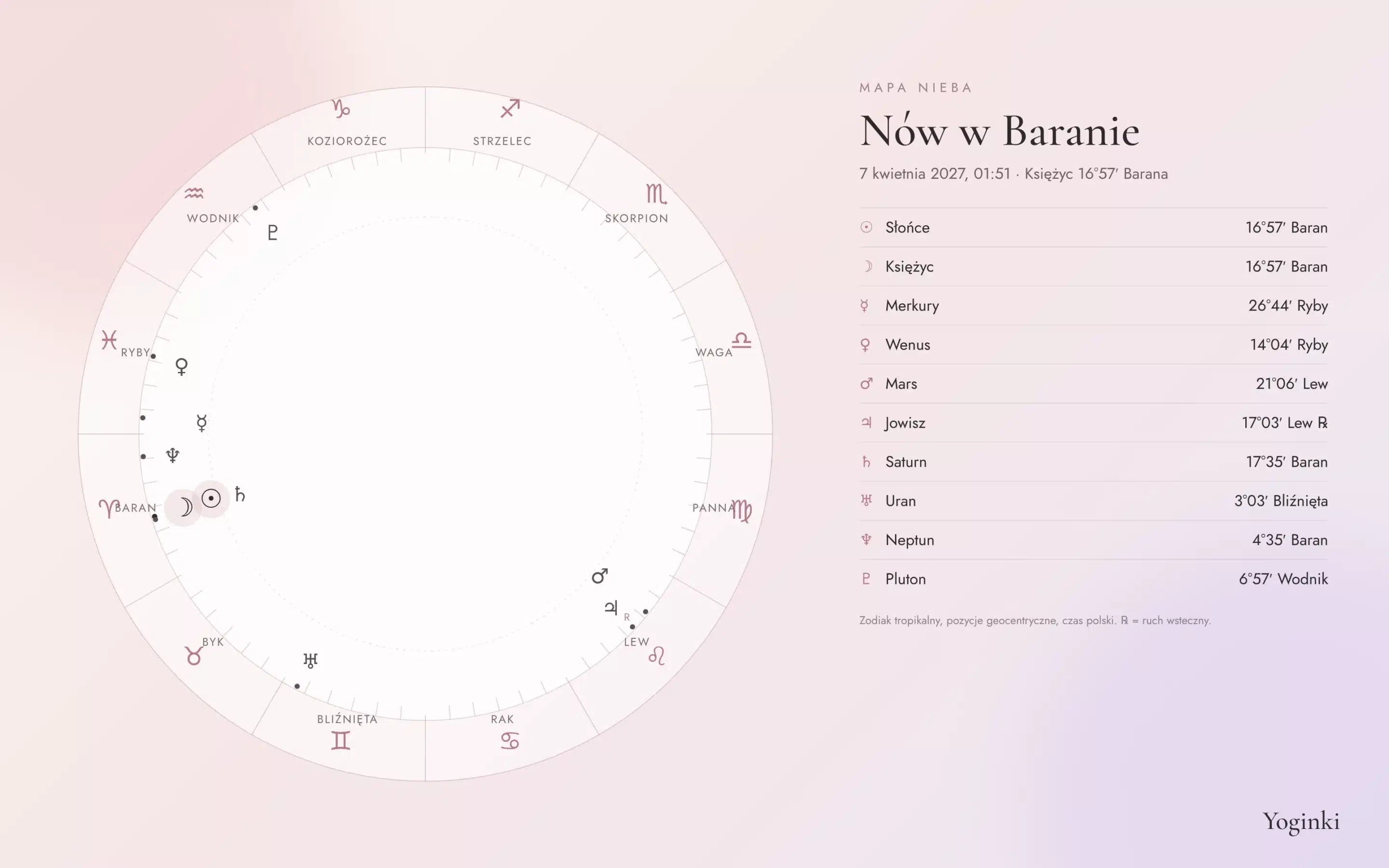Click the Nów w Baranie heading
The width and height of the screenshot is (1389, 868).
(999, 131)
